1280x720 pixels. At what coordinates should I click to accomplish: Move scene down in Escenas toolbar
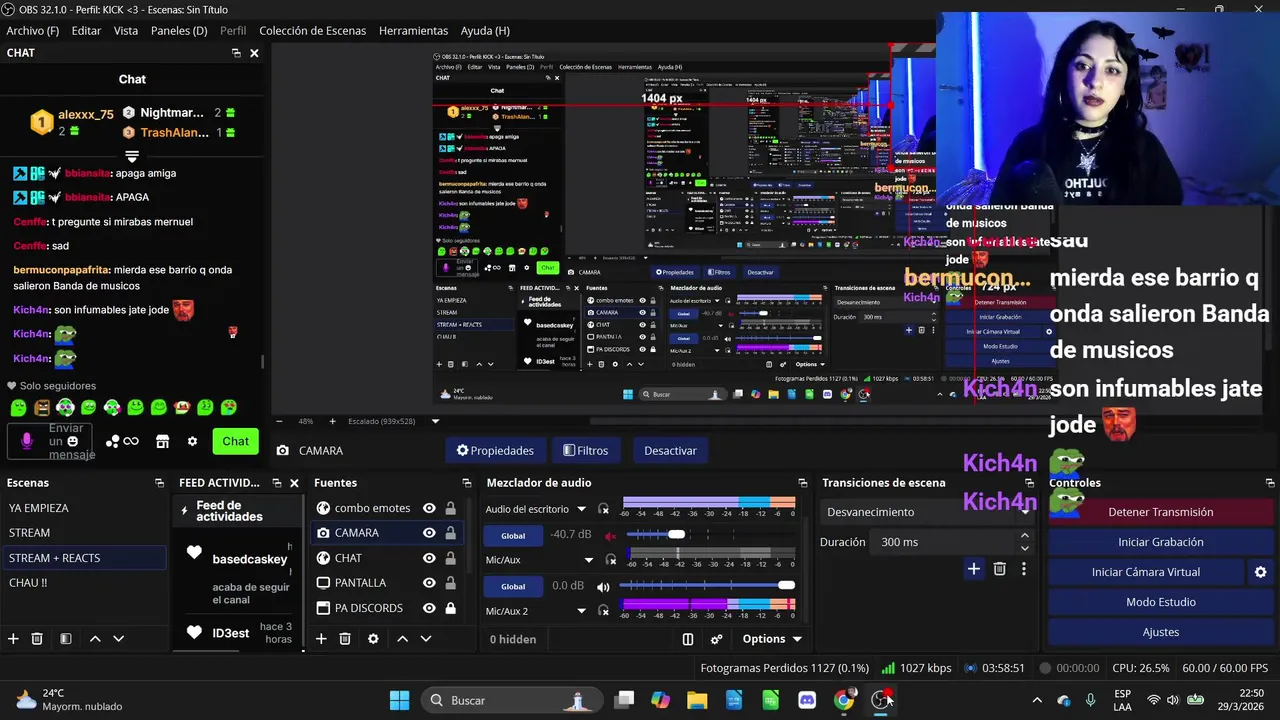click(x=118, y=638)
